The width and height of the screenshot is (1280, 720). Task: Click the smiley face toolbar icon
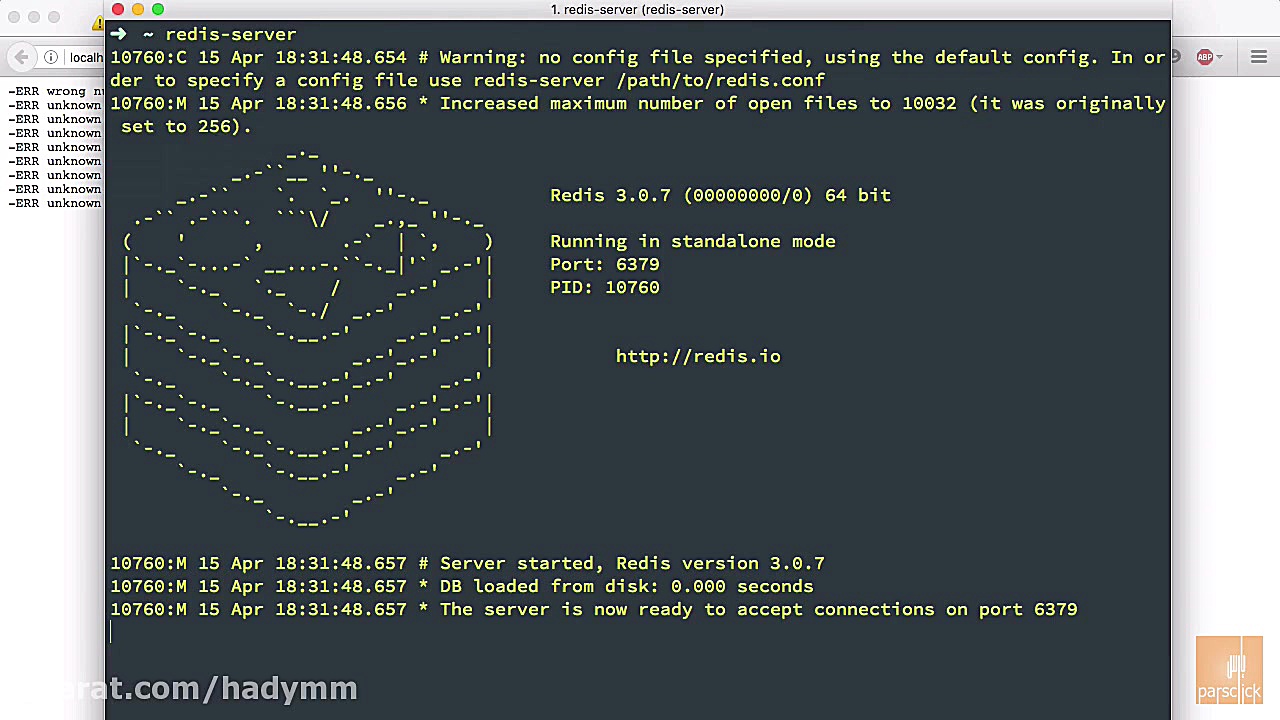[1177, 57]
